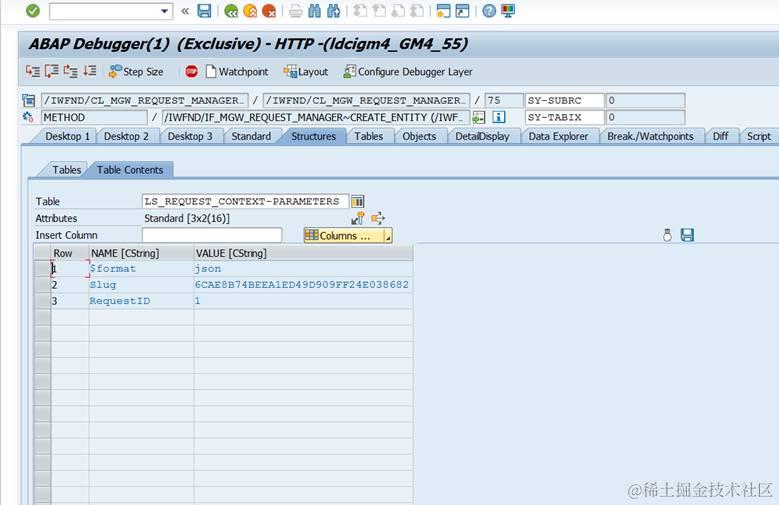Create a Watchpoint
This screenshot has width=779, height=505.
(x=237, y=72)
